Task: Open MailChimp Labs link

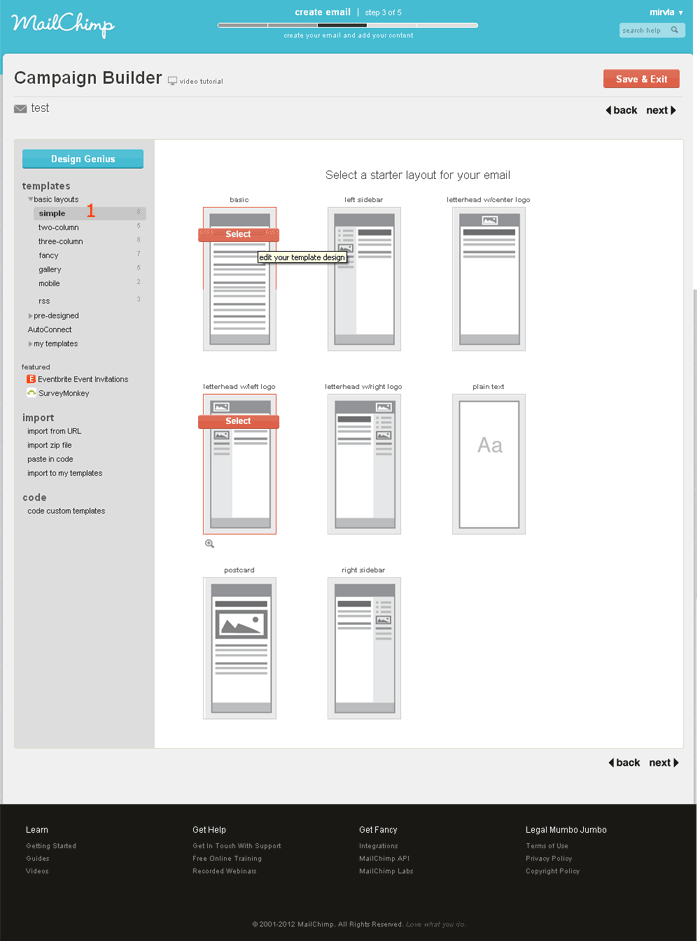Action: pyautogui.click(x=386, y=871)
